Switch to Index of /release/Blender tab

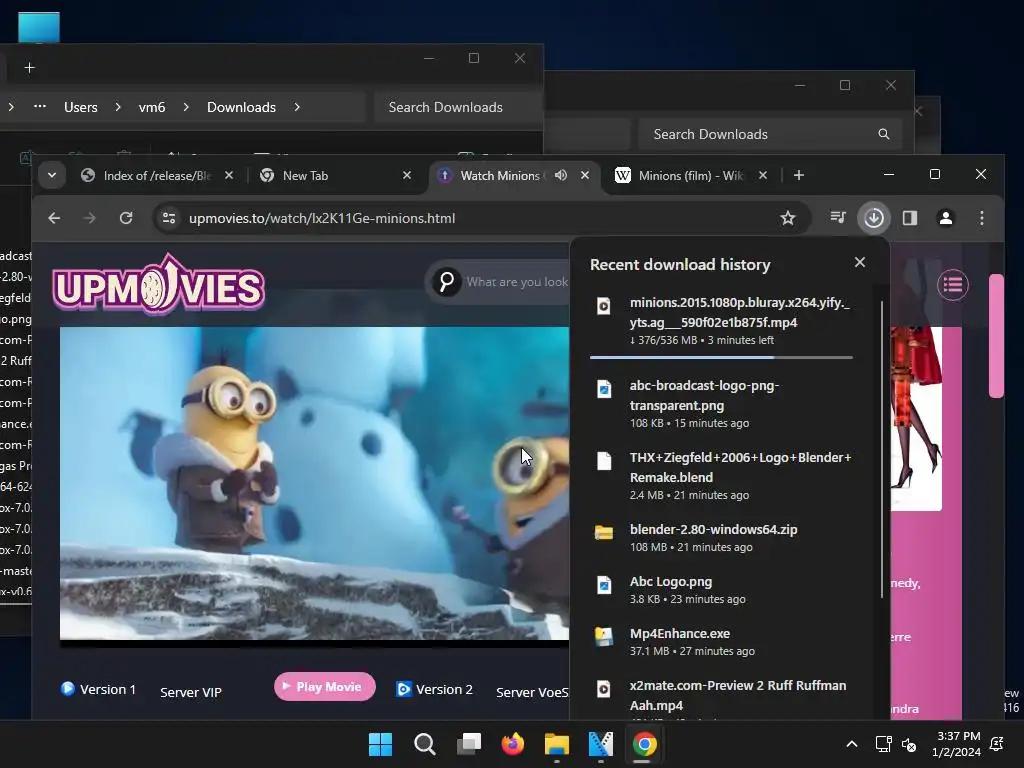(157, 175)
